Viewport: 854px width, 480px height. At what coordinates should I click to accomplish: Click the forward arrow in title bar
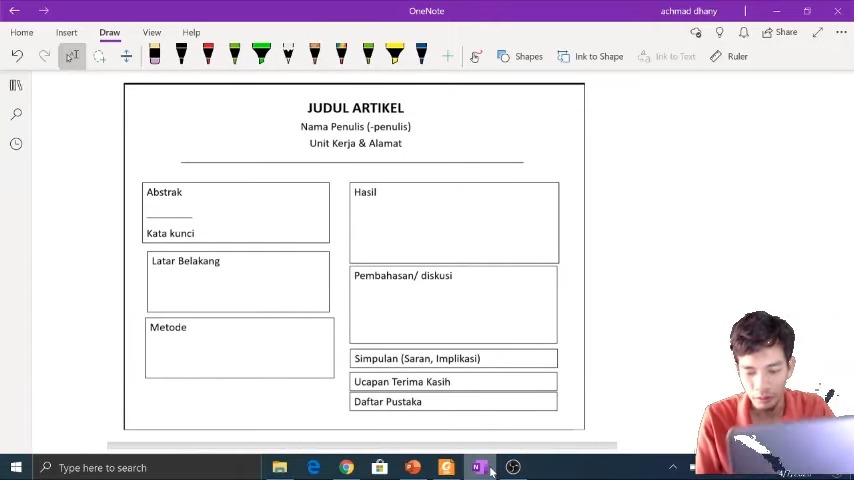[44, 10]
